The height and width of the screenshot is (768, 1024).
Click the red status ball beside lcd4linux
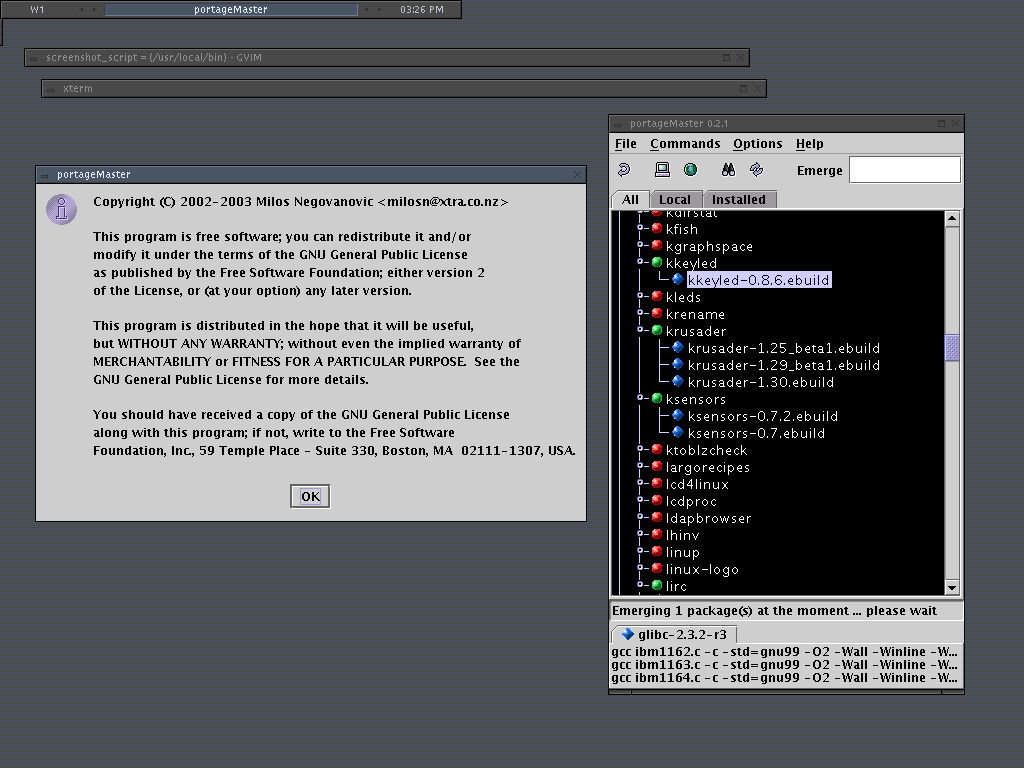click(657, 483)
